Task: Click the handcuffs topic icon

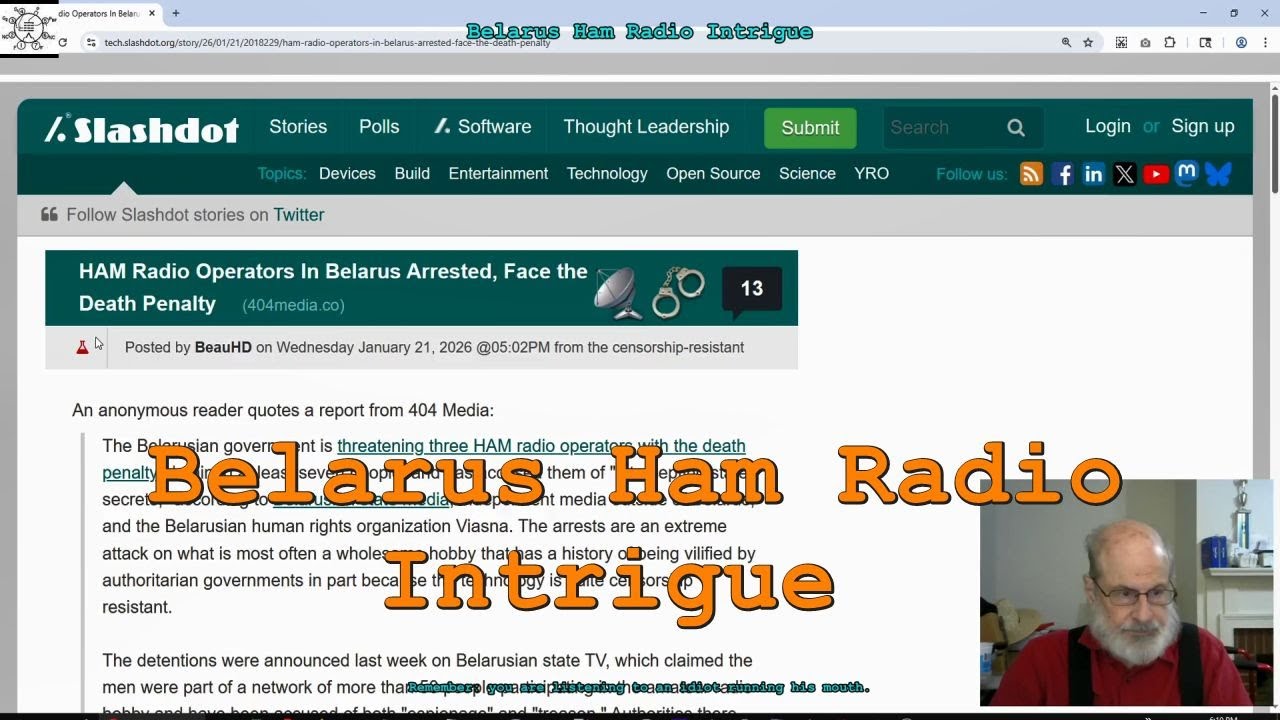Action: [x=678, y=292]
